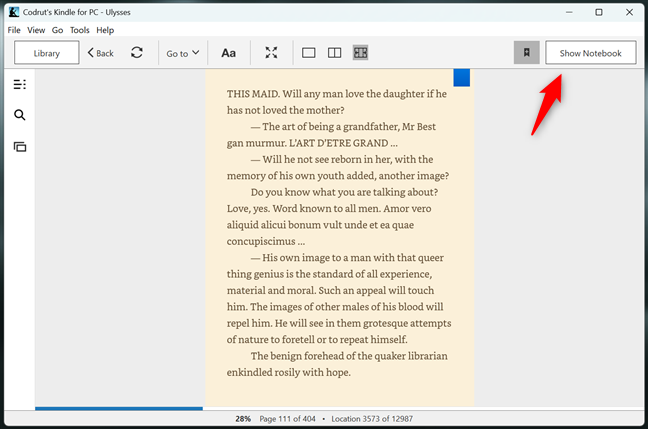This screenshot has height=429, width=648.
Task: Open the table of contents sidebar icon
Action: (x=19, y=85)
